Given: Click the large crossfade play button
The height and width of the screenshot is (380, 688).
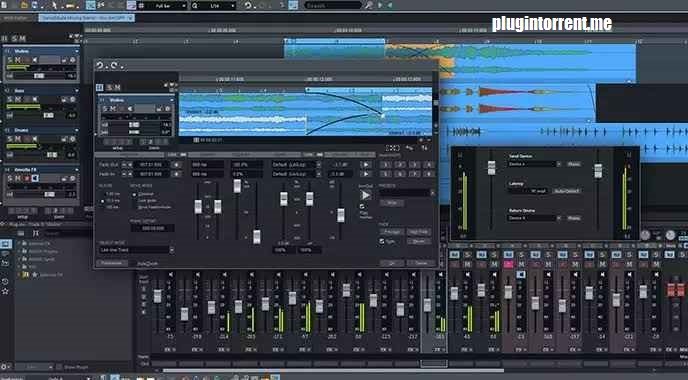Looking at the screenshot, I should click(x=365, y=195).
